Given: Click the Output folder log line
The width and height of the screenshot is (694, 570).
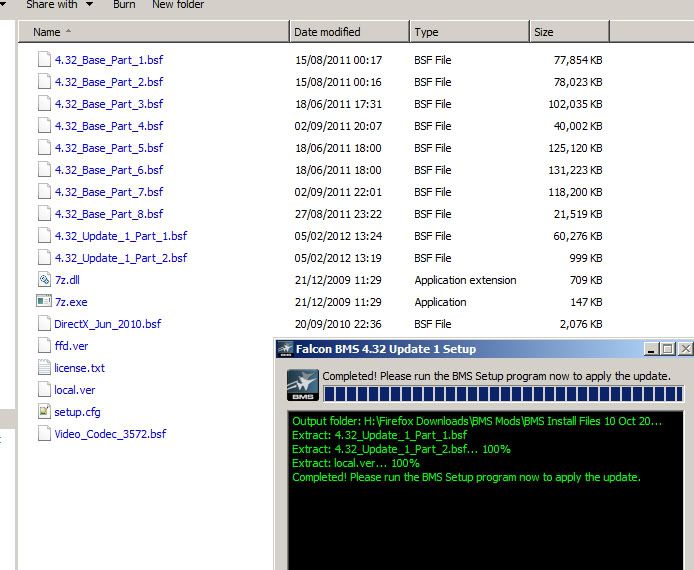Looking at the screenshot, I should 477,421.
